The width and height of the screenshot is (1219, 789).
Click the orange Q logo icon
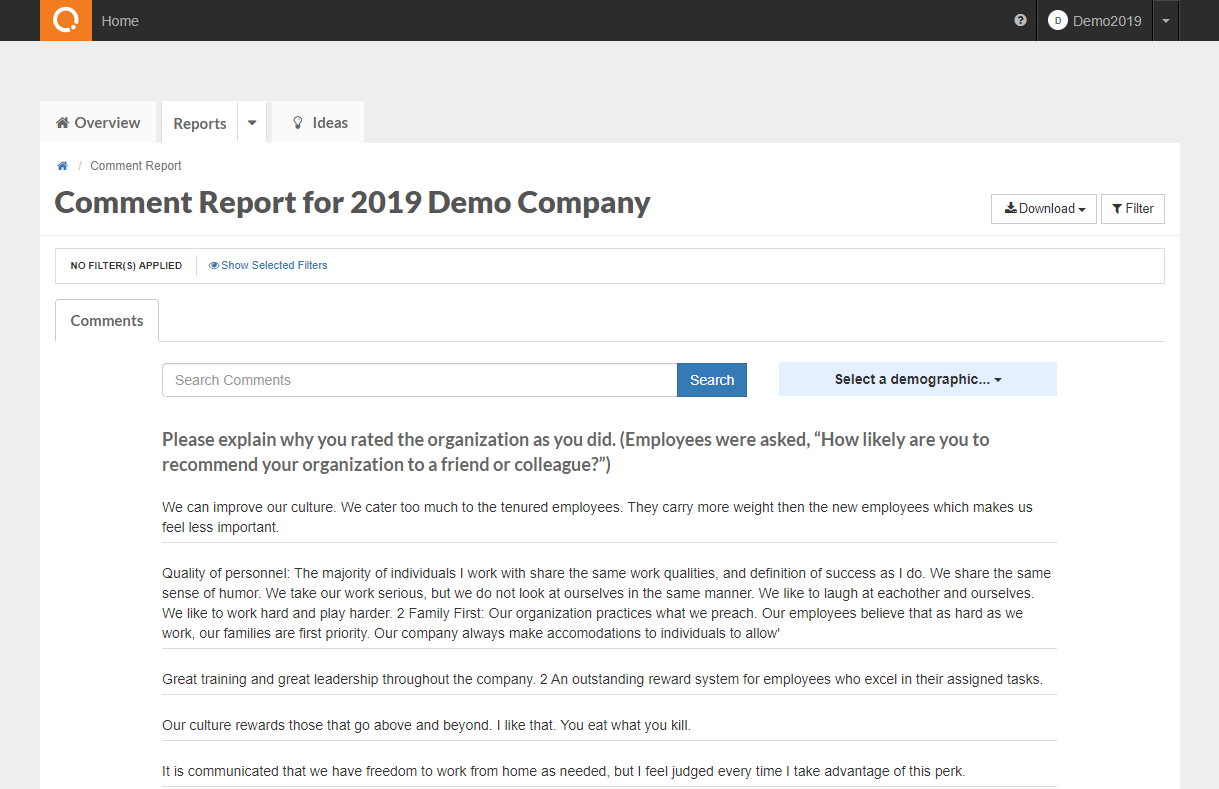click(x=66, y=20)
